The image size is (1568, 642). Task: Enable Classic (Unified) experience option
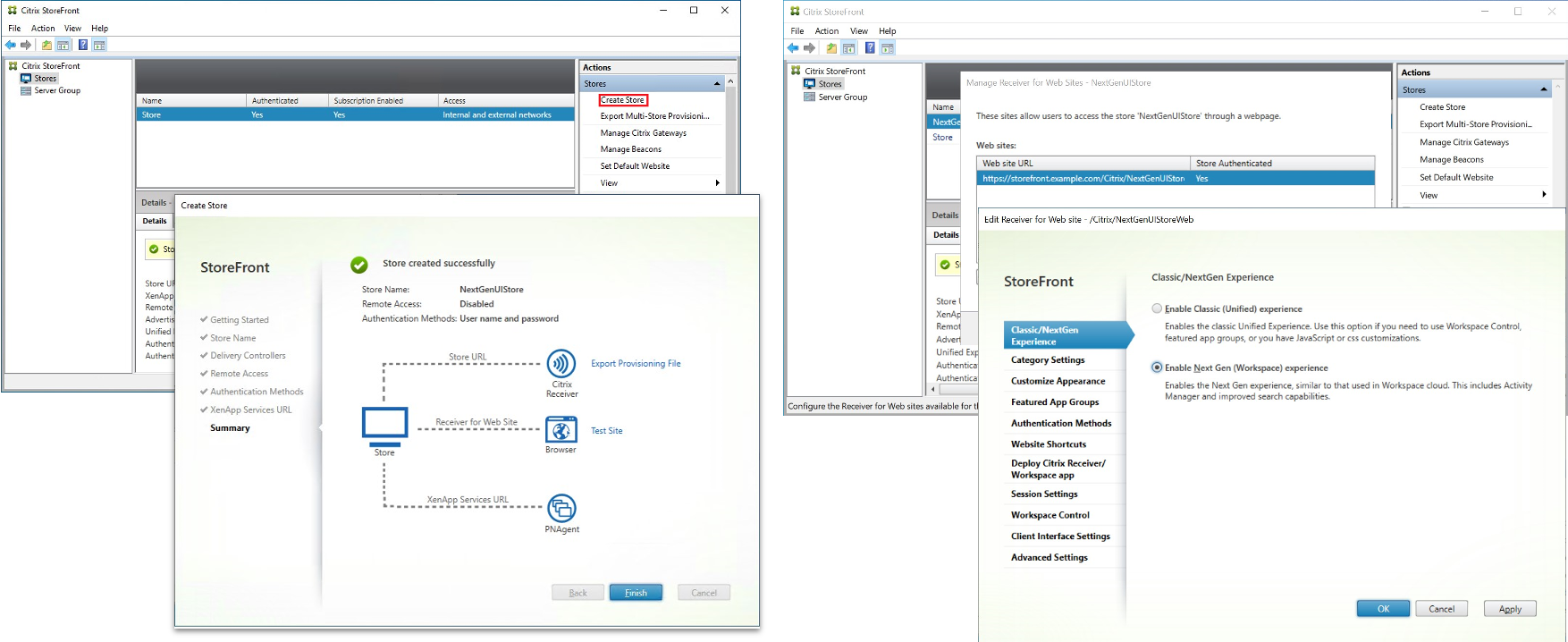coord(1157,308)
